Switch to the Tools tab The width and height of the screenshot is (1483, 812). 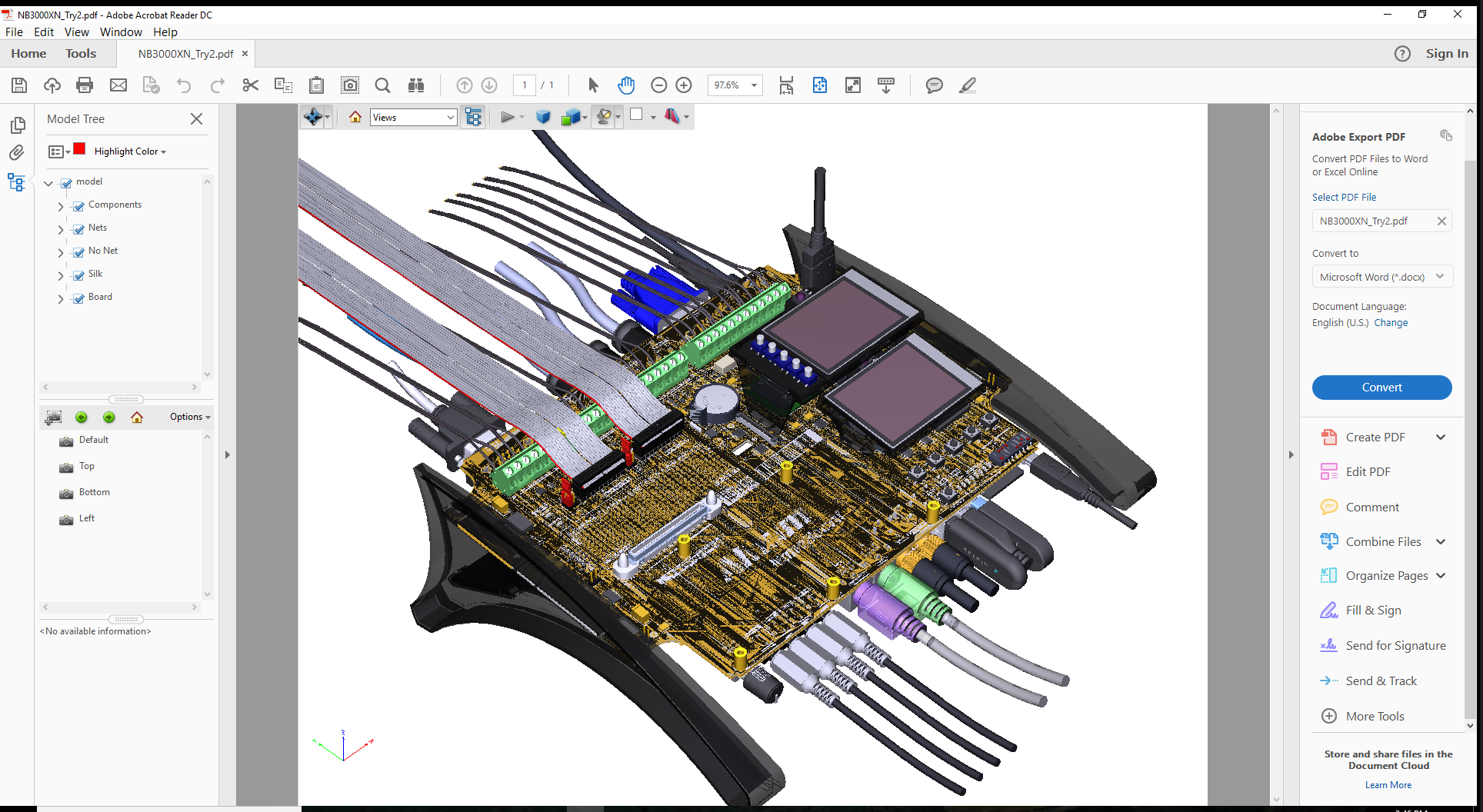[x=81, y=53]
